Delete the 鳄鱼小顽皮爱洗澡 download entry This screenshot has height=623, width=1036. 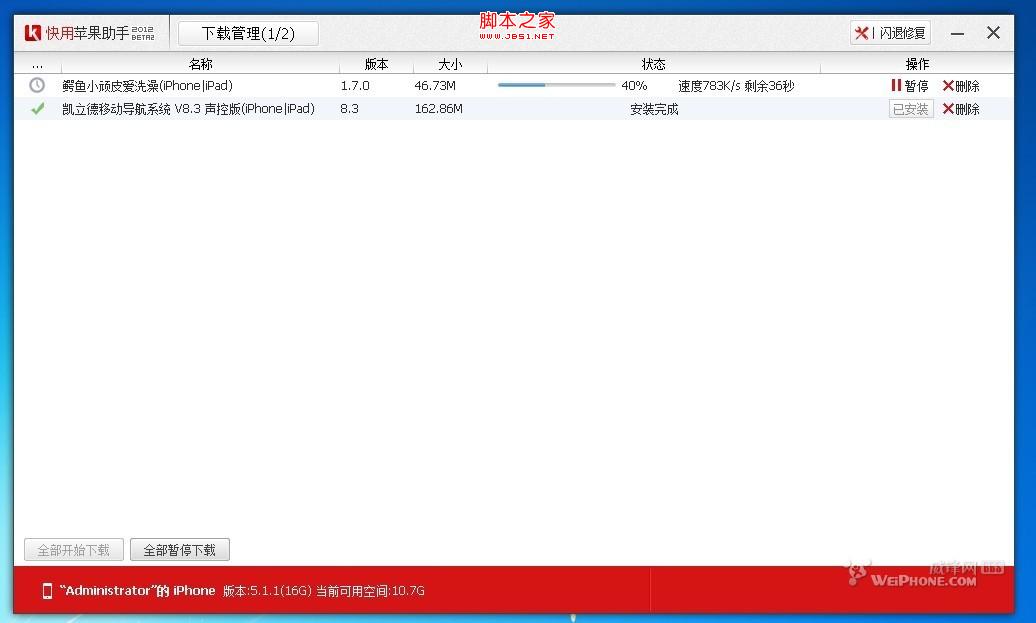[x=961, y=86]
